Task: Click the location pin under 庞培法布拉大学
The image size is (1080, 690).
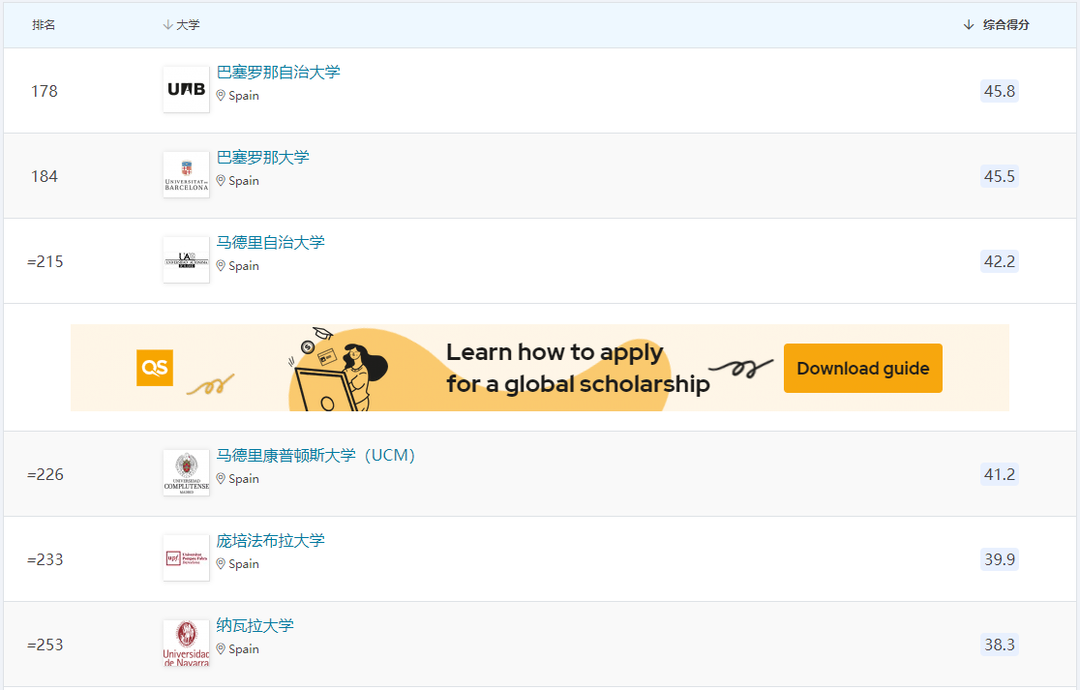Action: click(x=221, y=564)
